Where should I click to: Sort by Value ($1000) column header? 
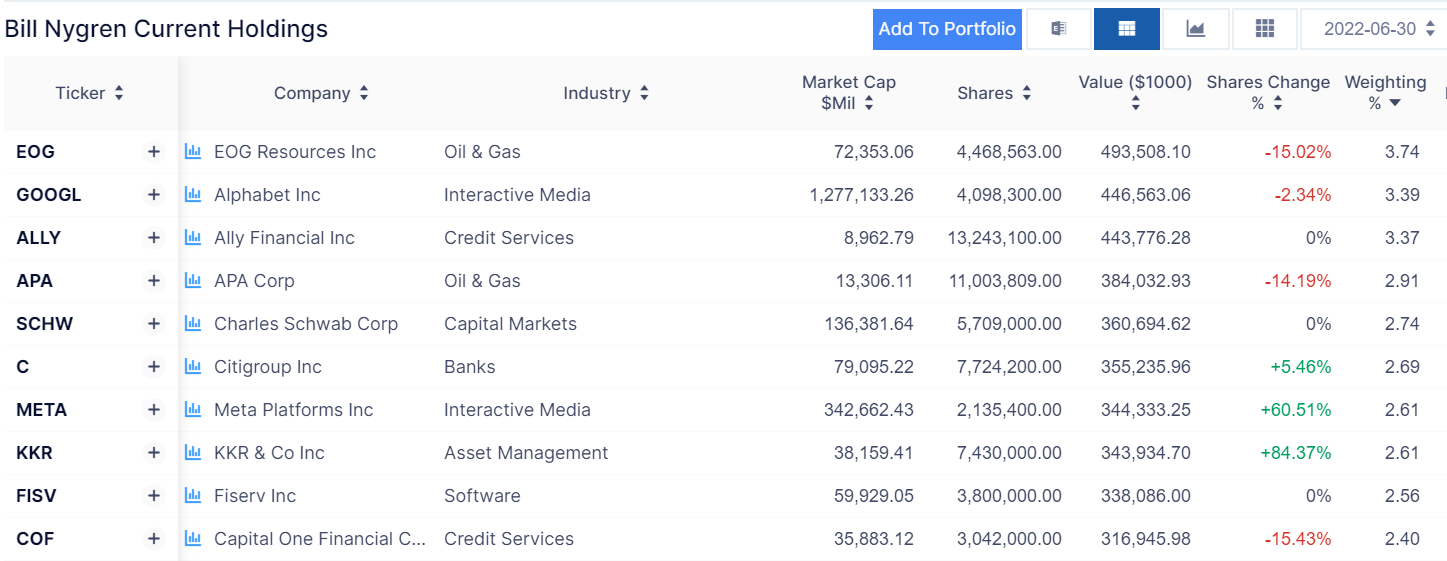tap(1135, 92)
